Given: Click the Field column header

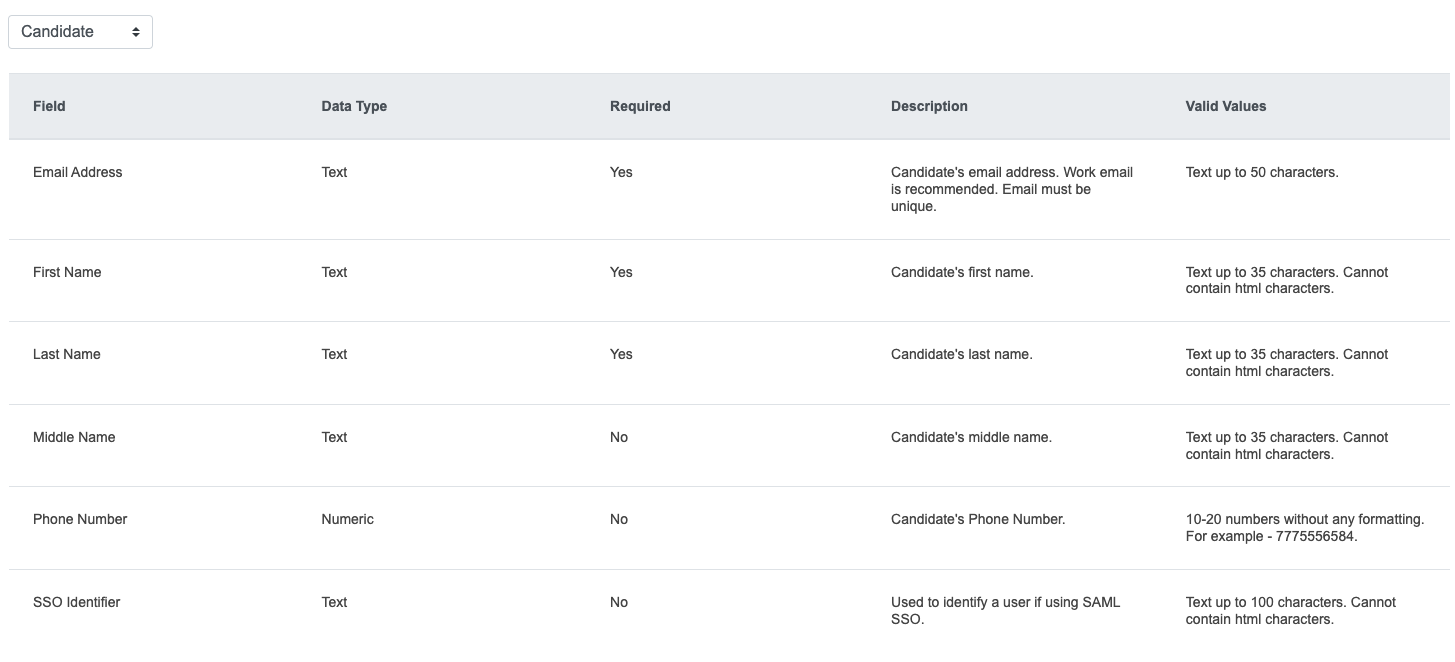Looking at the screenshot, I should pos(49,106).
